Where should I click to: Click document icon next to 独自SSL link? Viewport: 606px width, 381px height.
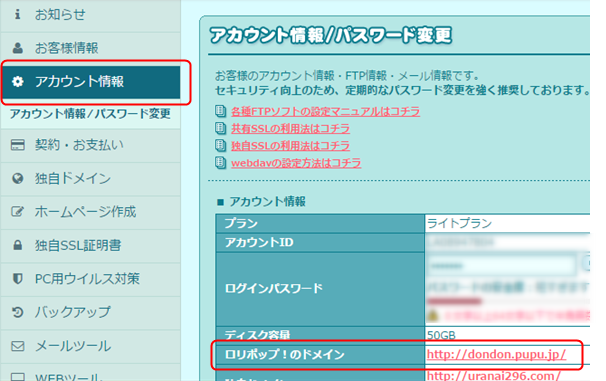tap(220, 146)
